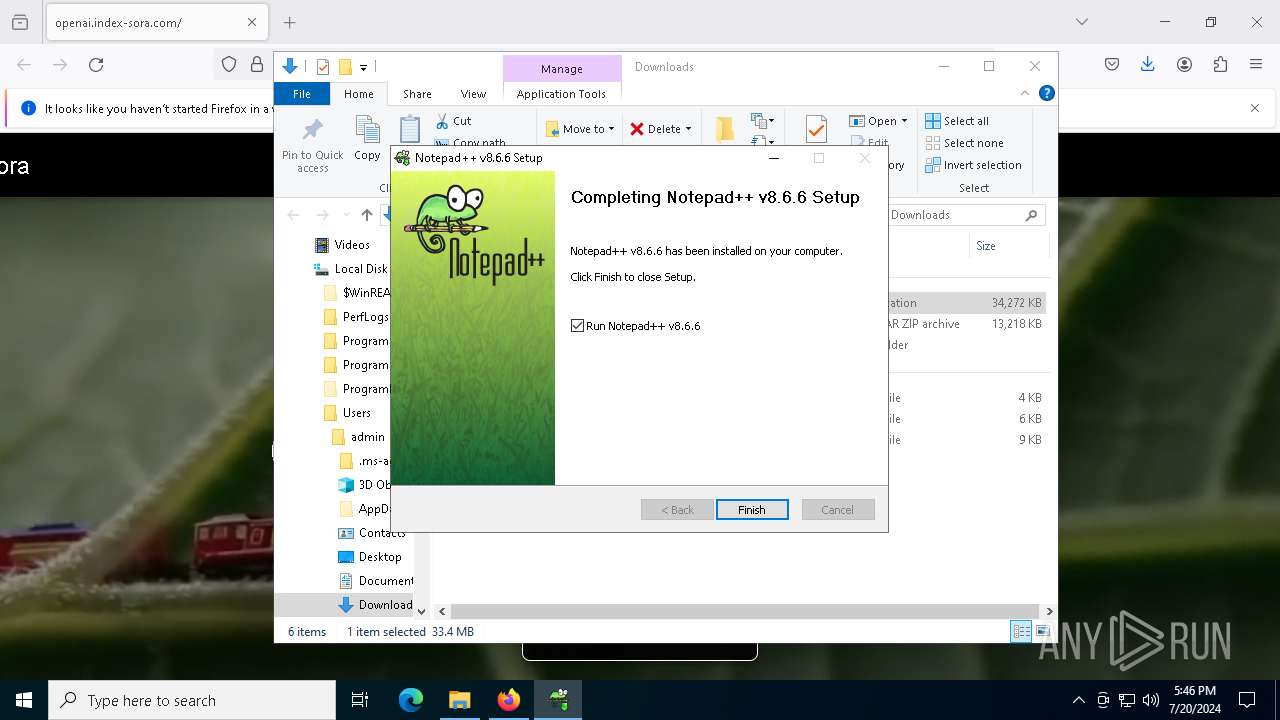Select the 13,218 KB ZIP archive row
The height and width of the screenshot is (720, 1280).
[x=967, y=324]
